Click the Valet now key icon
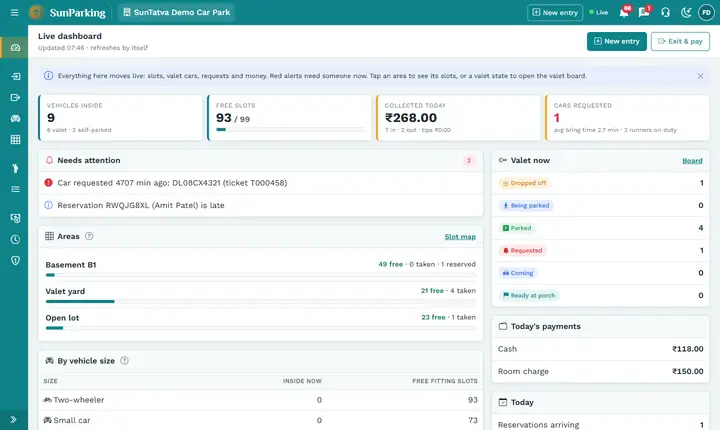Viewport: 720px width, 430px height. (x=503, y=160)
